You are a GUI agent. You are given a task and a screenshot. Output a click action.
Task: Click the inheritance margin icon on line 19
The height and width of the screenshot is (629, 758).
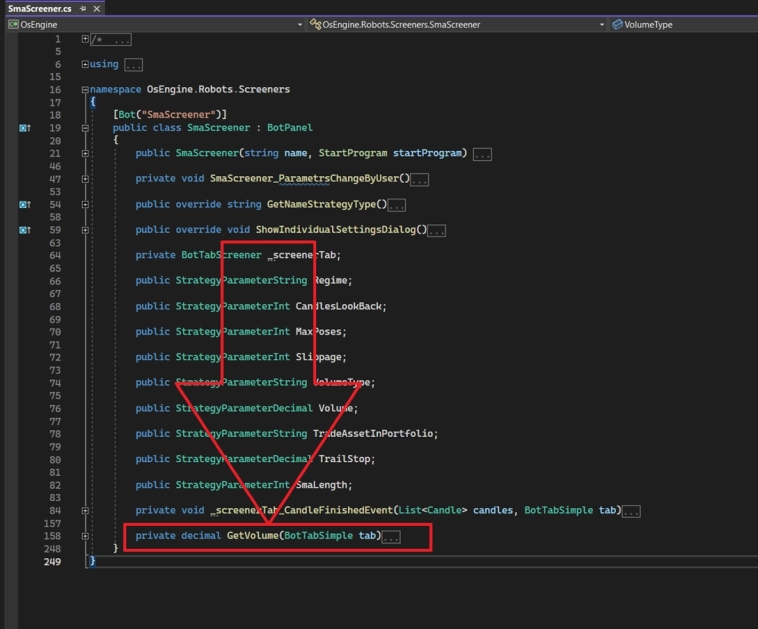click(x=24, y=128)
